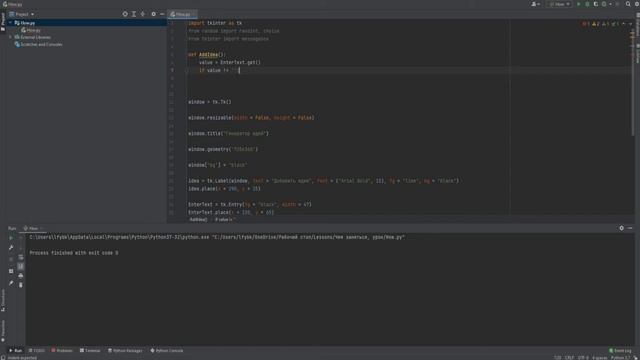Go to next highlighted error arrow
640x360 pixels.
(630, 24)
